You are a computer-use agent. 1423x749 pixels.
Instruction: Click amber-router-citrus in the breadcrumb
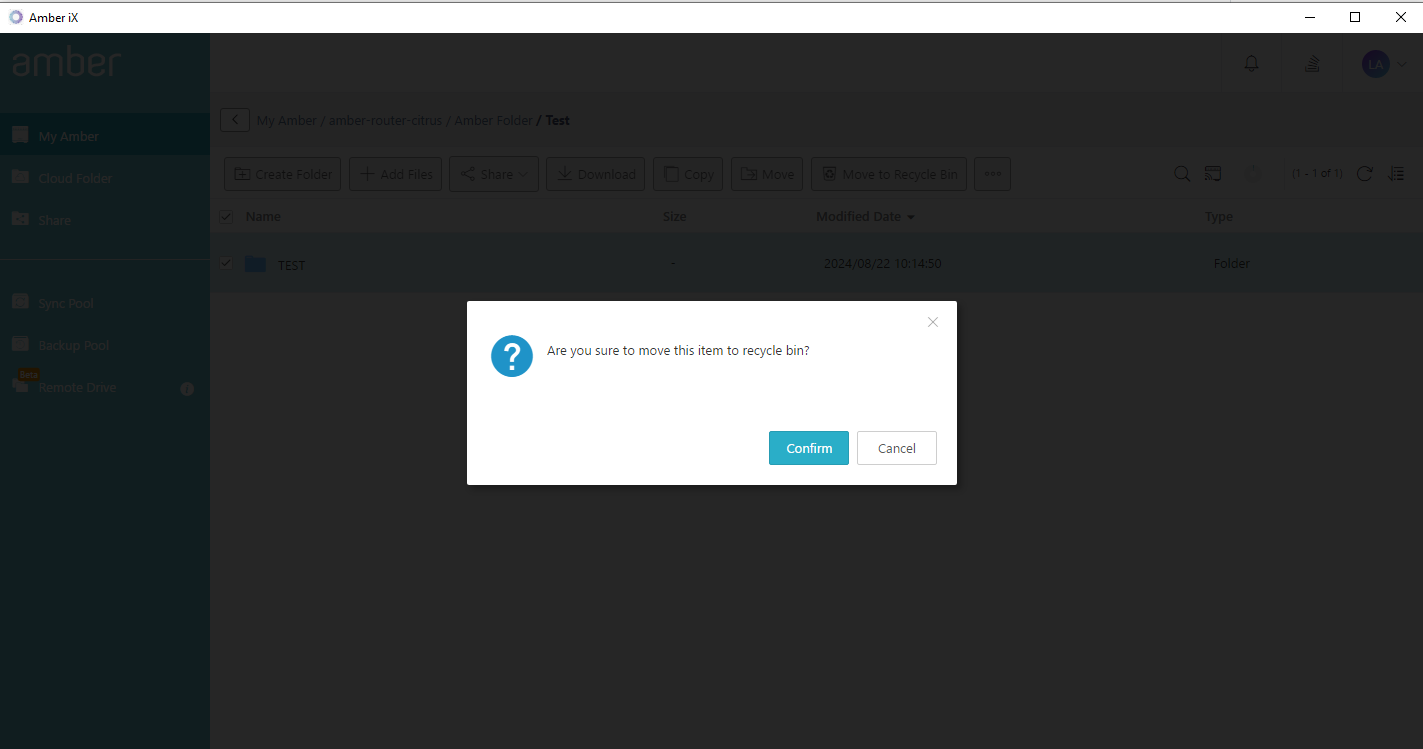coord(385,120)
